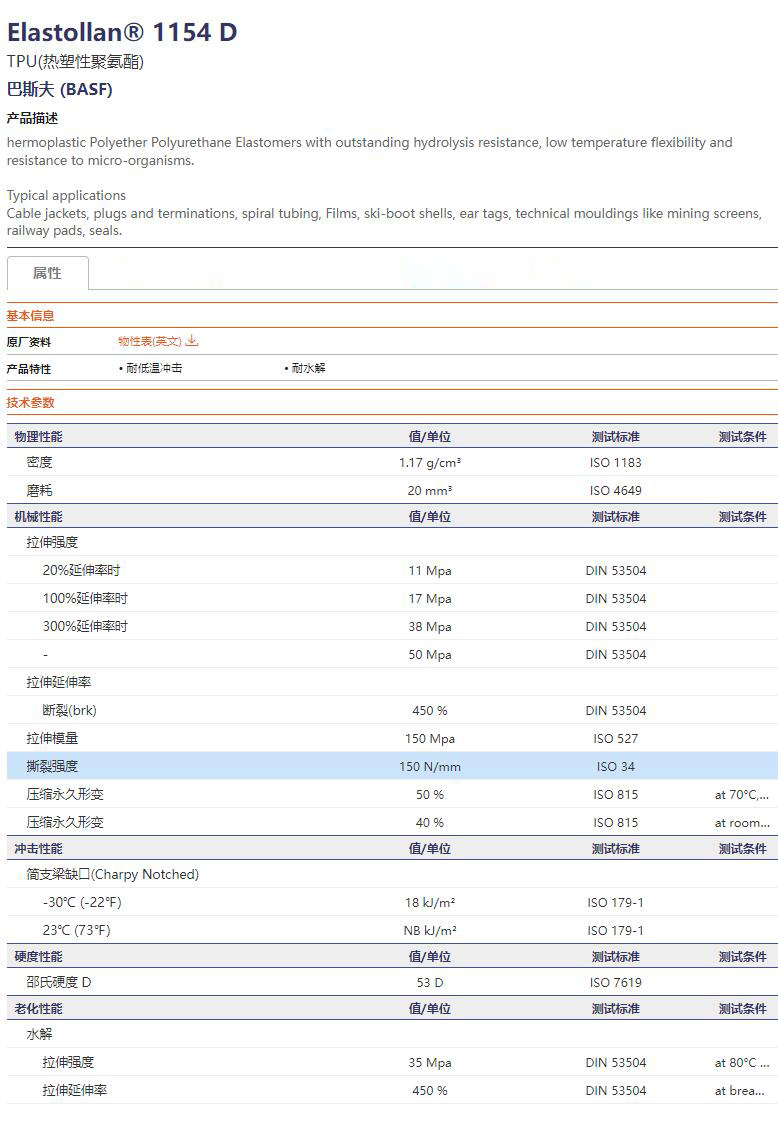Click the truncated 'at 70°C,...' test condition
Viewport: 778px width, 1128px height.
[x=742, y=795]
